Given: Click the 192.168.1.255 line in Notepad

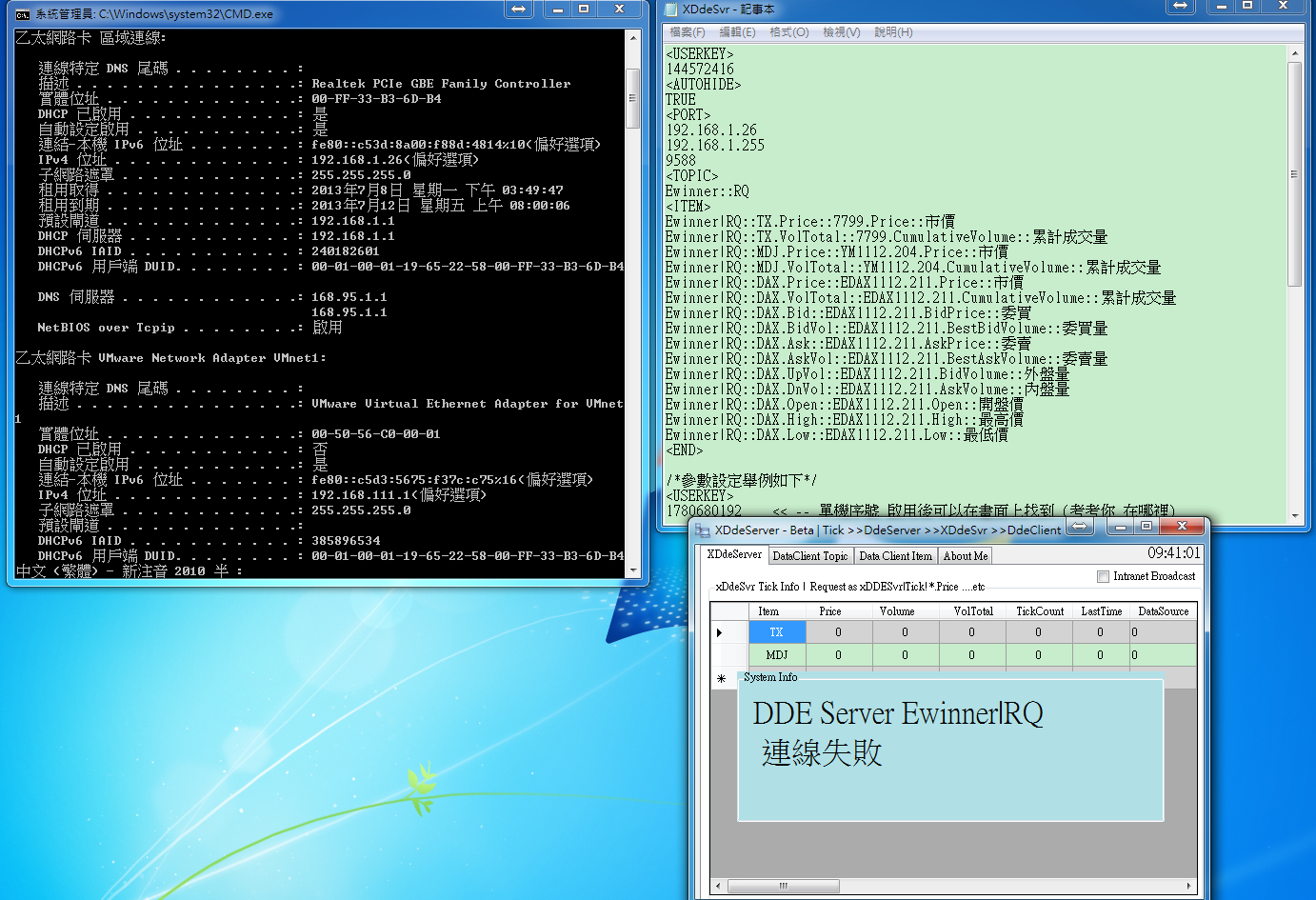Looking at the screenshot, I should [x=714, y=146].
